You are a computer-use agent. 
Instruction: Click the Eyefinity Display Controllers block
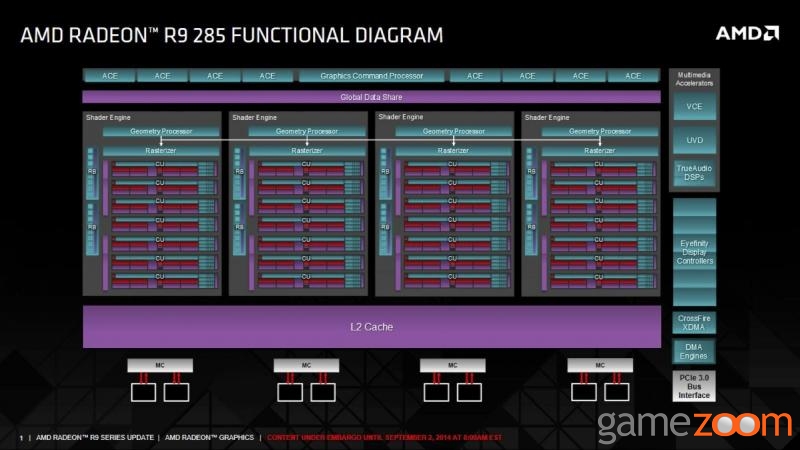tap(694, 252)
